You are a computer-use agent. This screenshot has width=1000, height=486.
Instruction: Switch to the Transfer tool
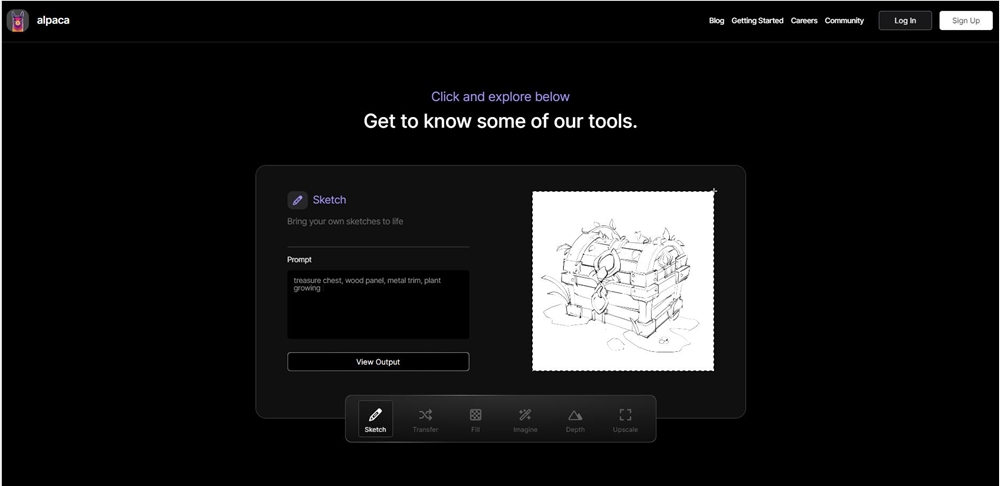coord(425,419)
